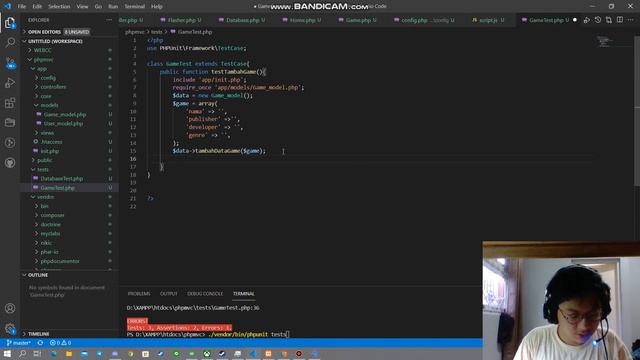Open the Source Control view

click(10, 63)
